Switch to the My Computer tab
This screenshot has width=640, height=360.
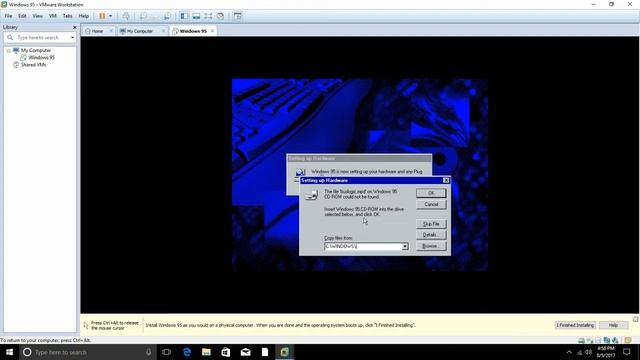[x=140, y=31]
